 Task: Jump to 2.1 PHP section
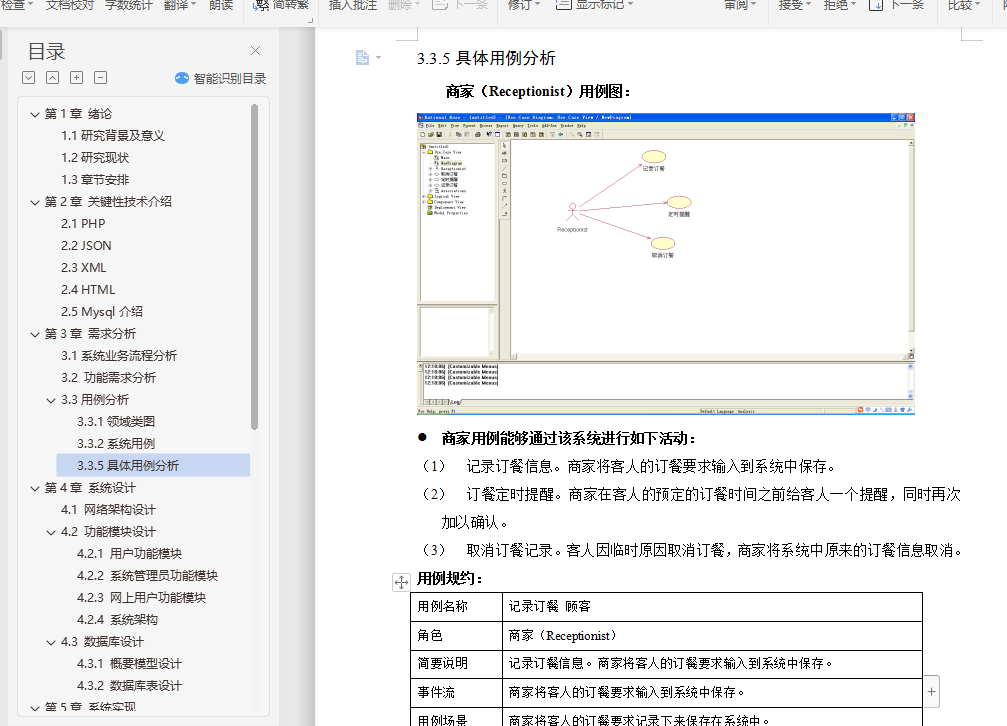point(83,224)
